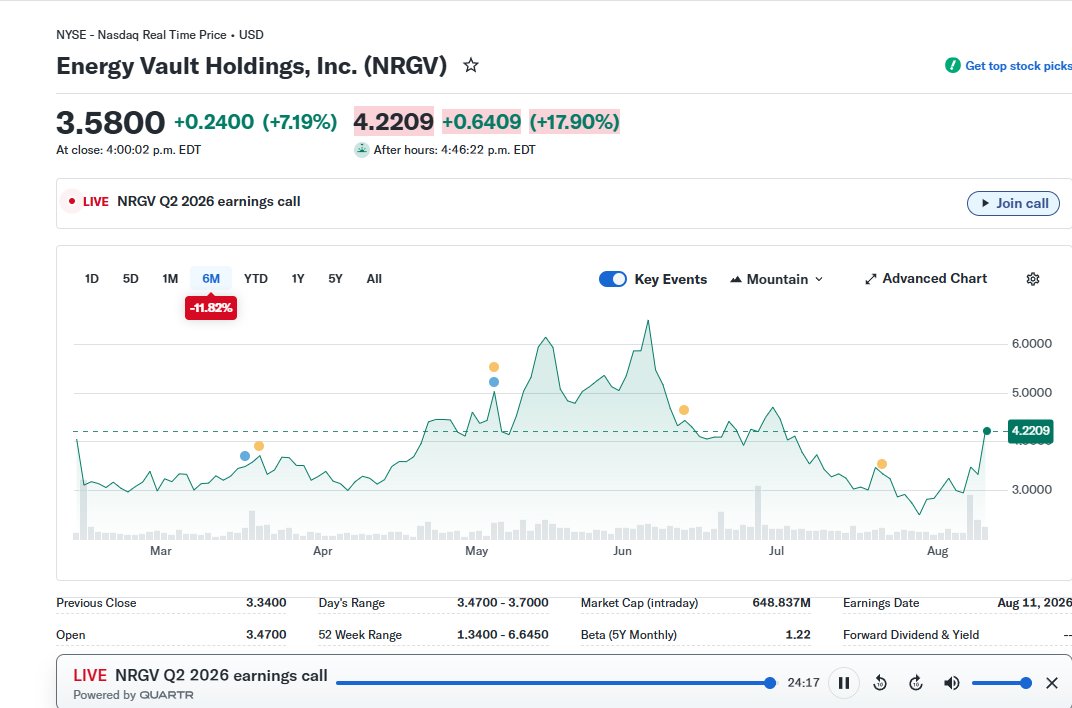The image size is (1072, 708).
Task: Click the -11.82% six-month change badge
Action: click(x=211, y=308)
